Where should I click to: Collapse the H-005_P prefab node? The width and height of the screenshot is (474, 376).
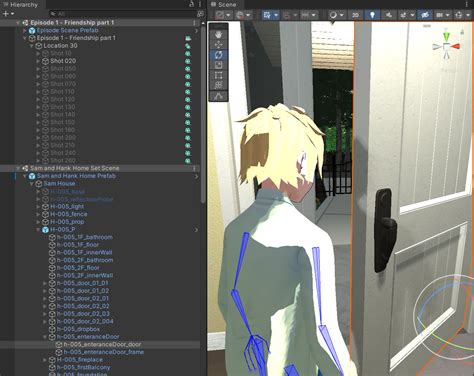point(38,230)
